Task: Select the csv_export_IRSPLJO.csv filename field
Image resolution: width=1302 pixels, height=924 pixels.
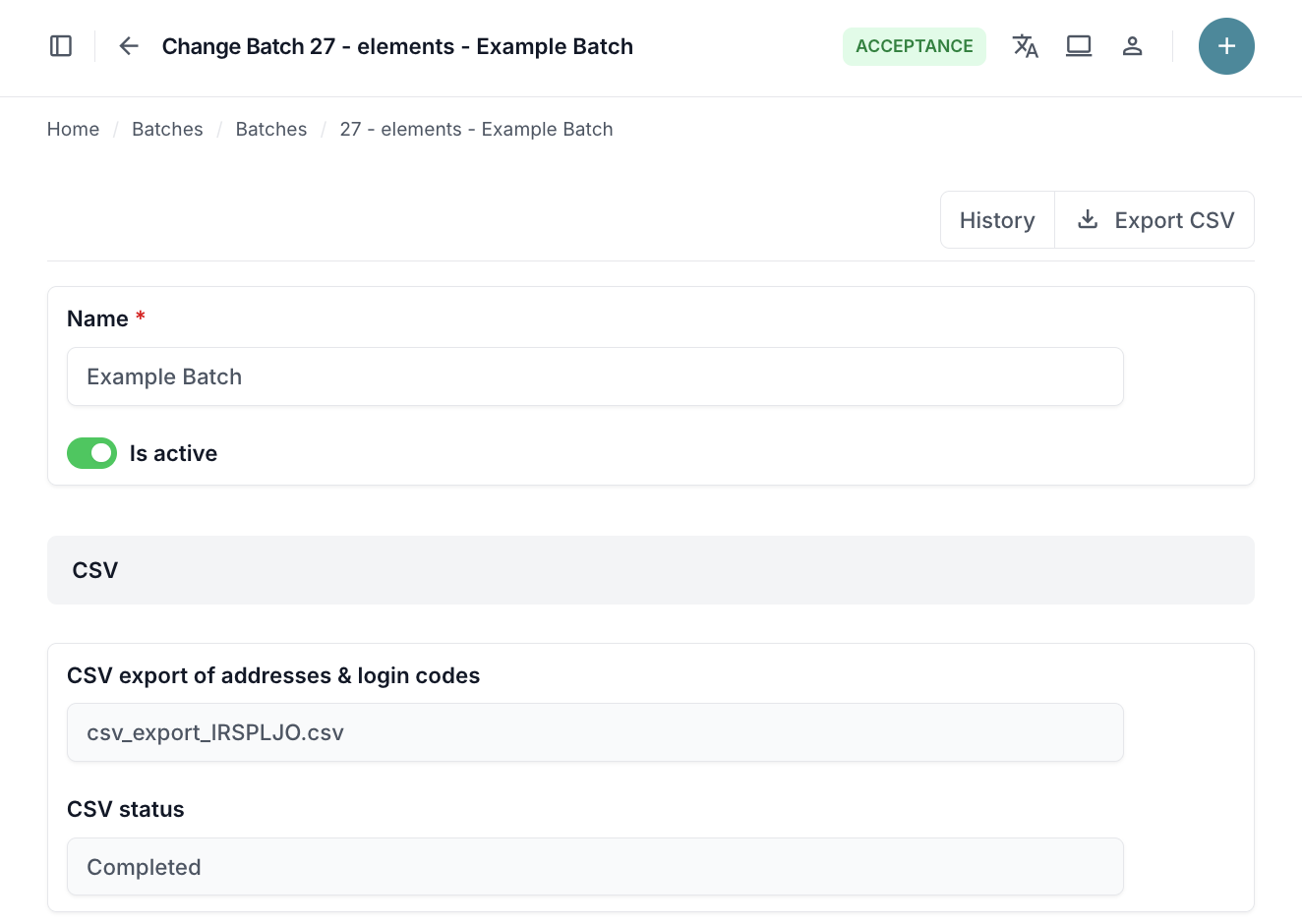Action: 595,732
